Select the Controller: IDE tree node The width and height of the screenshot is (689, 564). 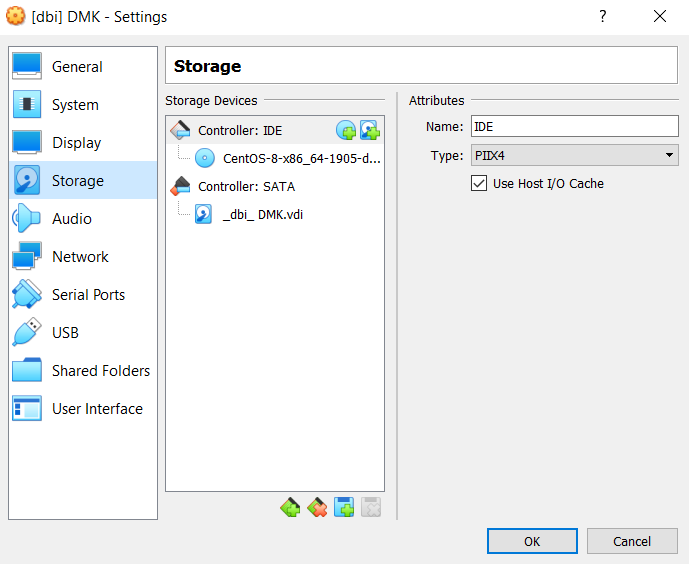(240, 130)
